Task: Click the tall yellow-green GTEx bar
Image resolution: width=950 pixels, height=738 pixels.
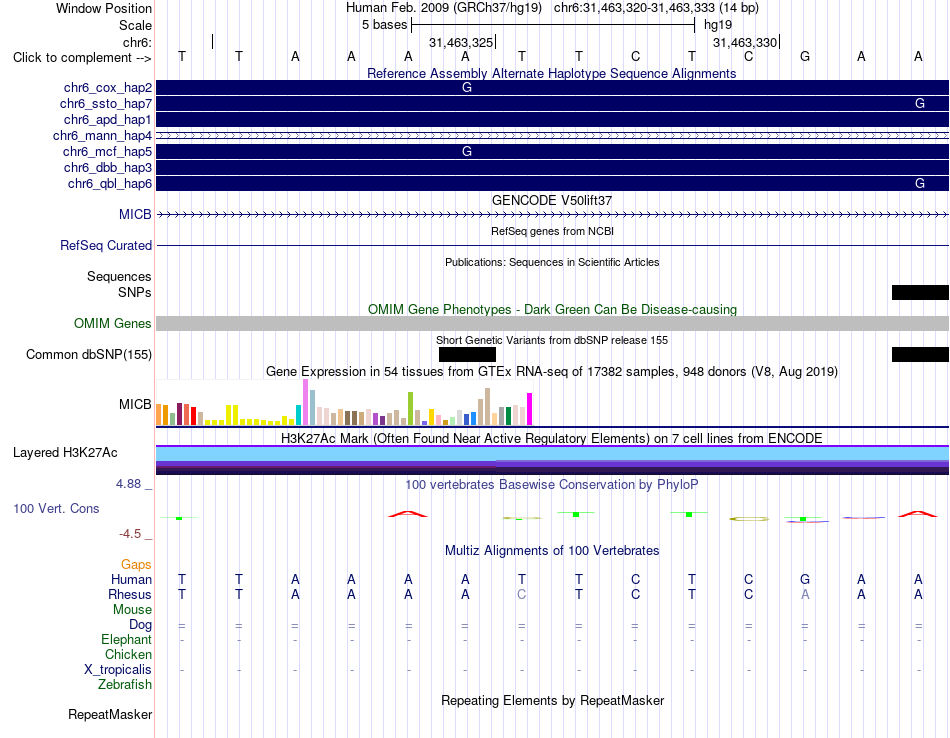Action: point(410,409)
